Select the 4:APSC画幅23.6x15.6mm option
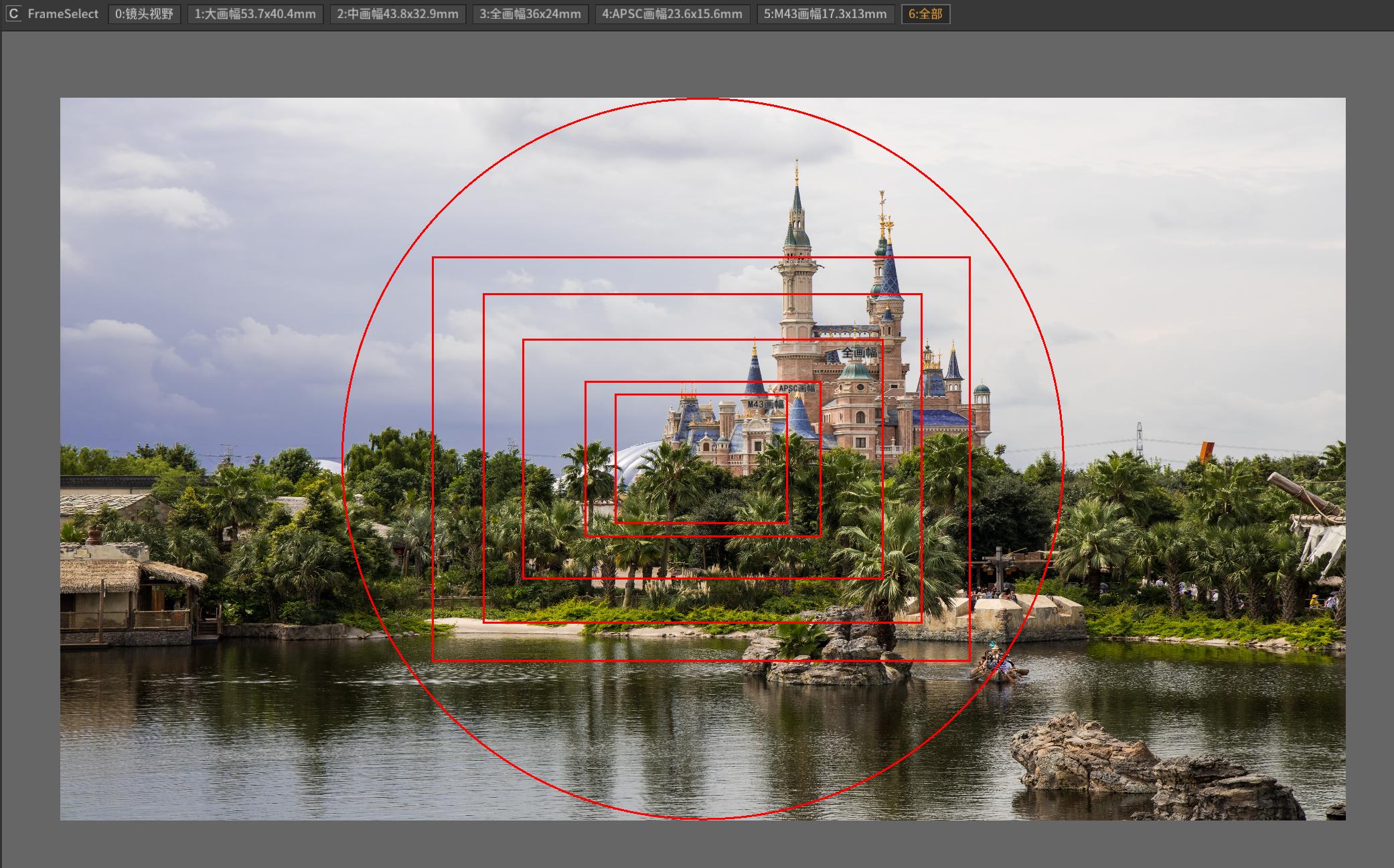The height and width of the screenshot is (868, 1394). click(x=672, y=13)
